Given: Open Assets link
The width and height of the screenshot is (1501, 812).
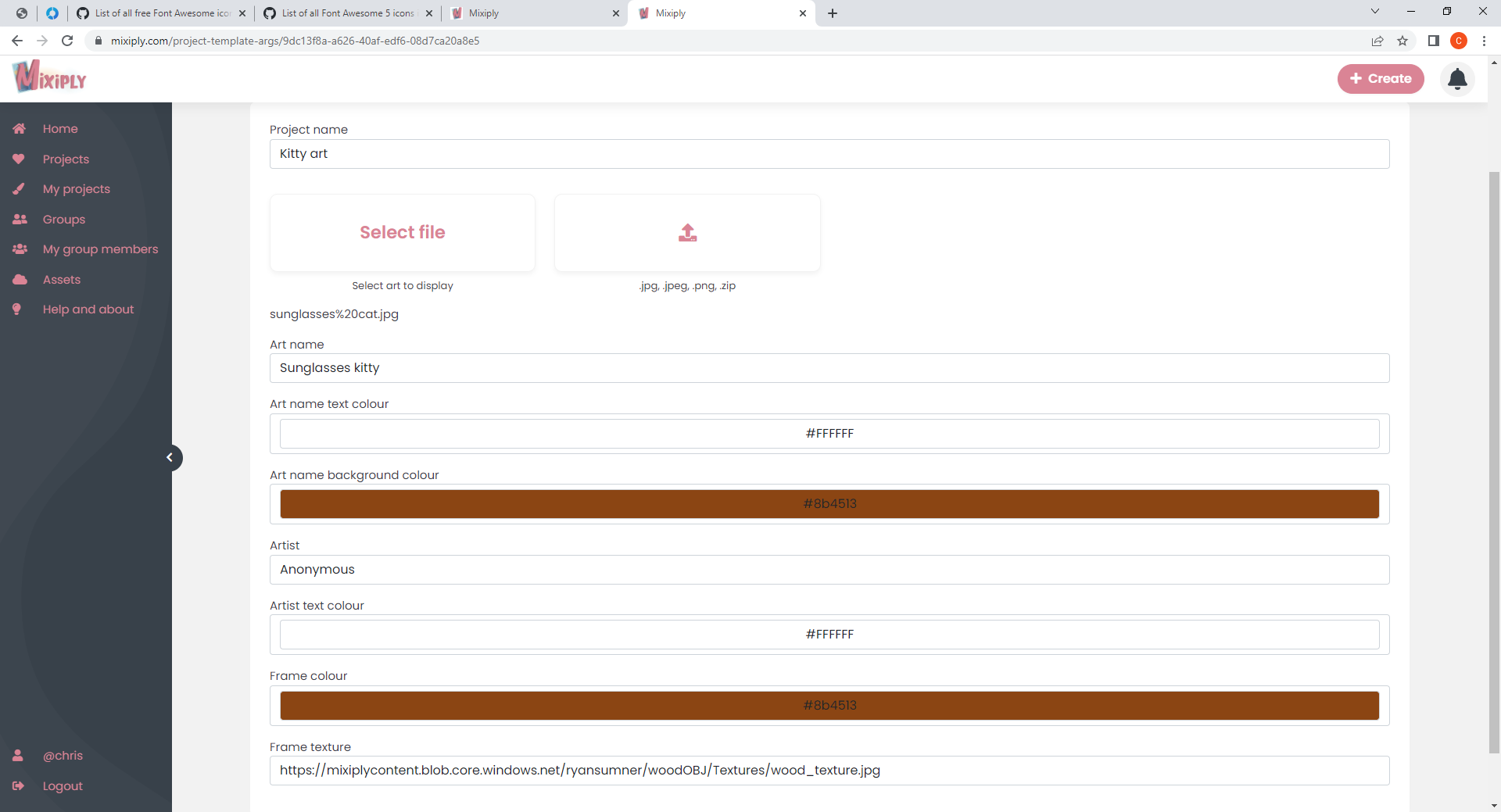Looking at the screenshot, I should (62, 280).
